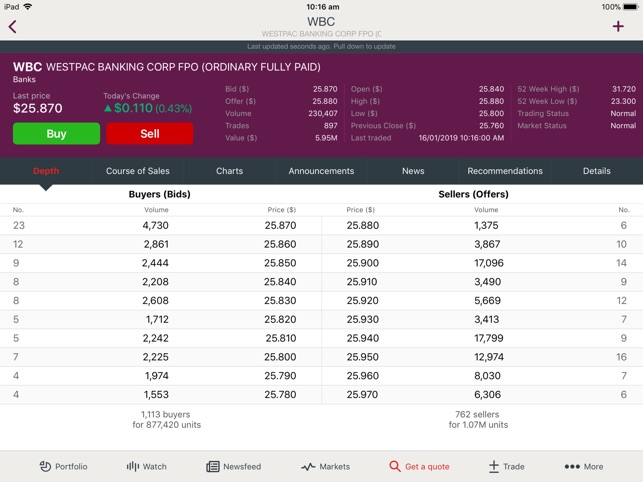
Task: Select offer price 25.960
Action: tap(363, 376)
